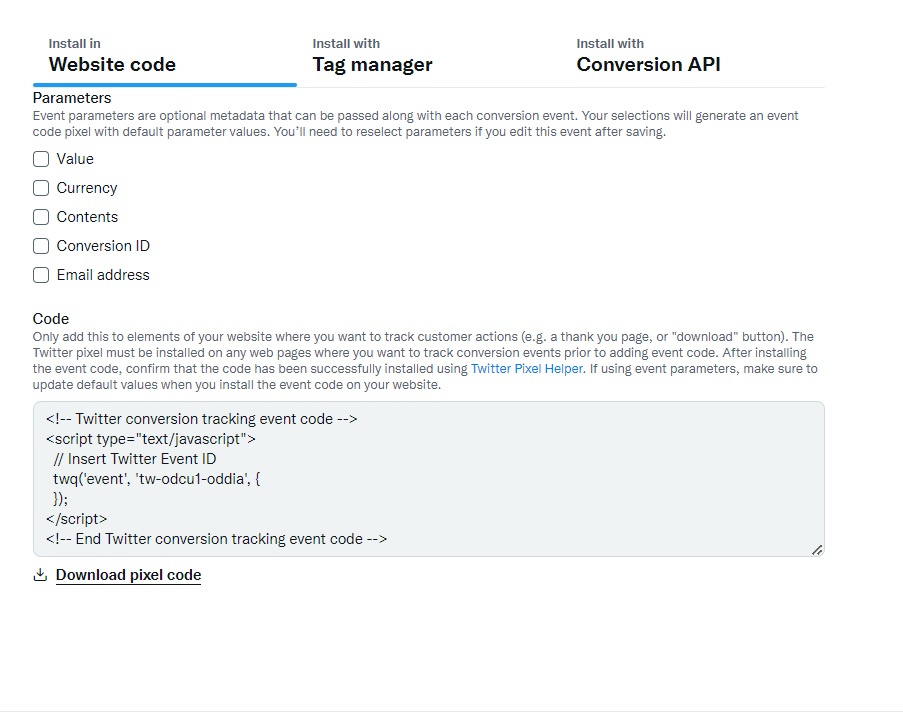
Task: Click the Currency label text
Action: click(87, 188)
